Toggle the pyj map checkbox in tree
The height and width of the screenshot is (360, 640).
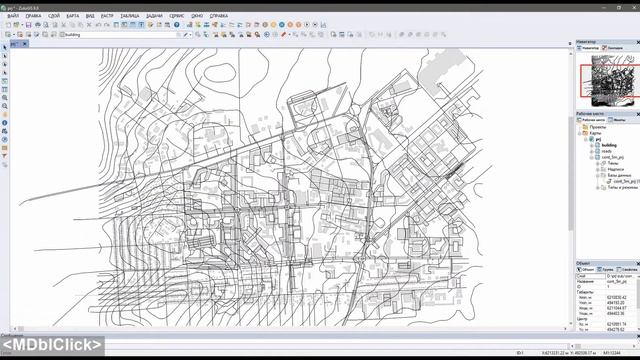(591, 139)
